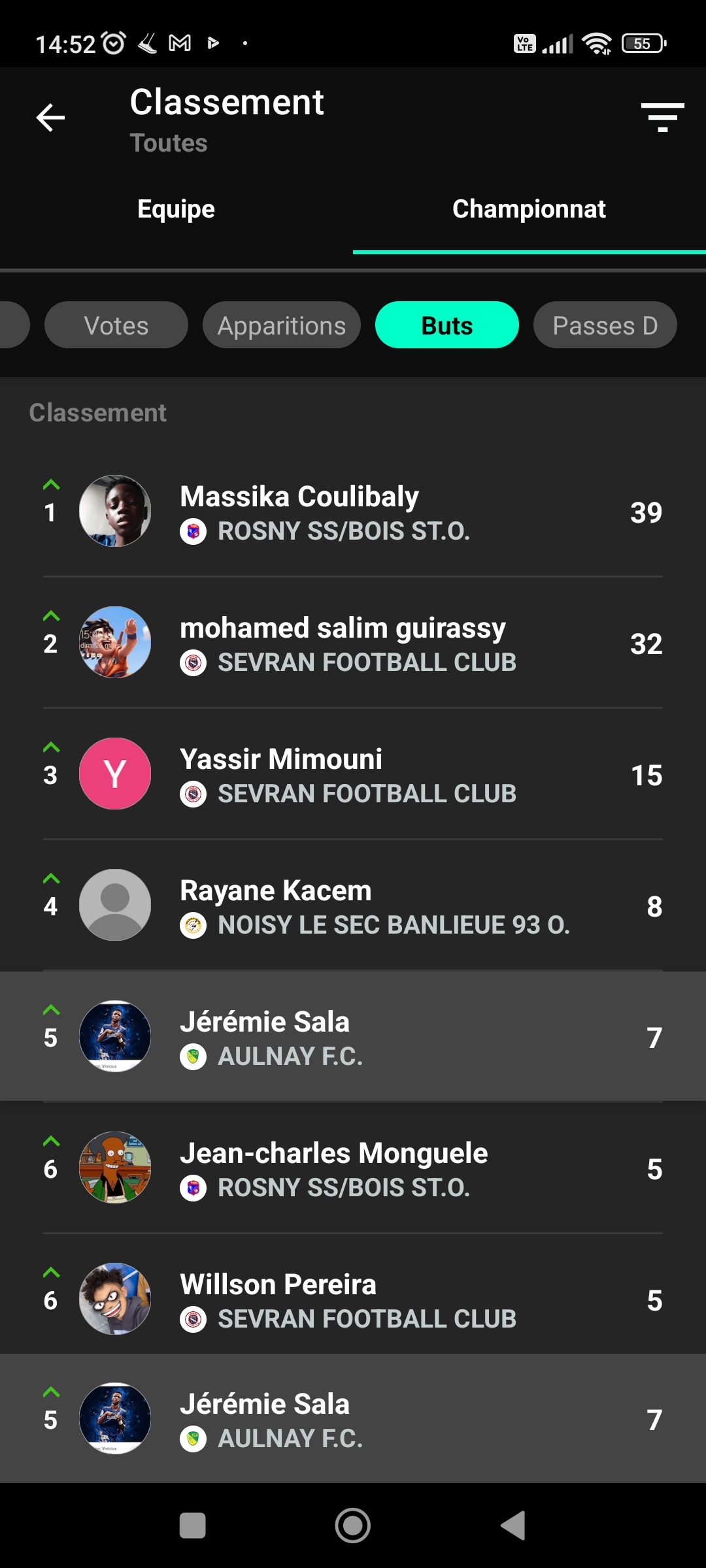
Task: Tap Rayane Kacem's default grey avatar
Action: (x=115, y=905)
